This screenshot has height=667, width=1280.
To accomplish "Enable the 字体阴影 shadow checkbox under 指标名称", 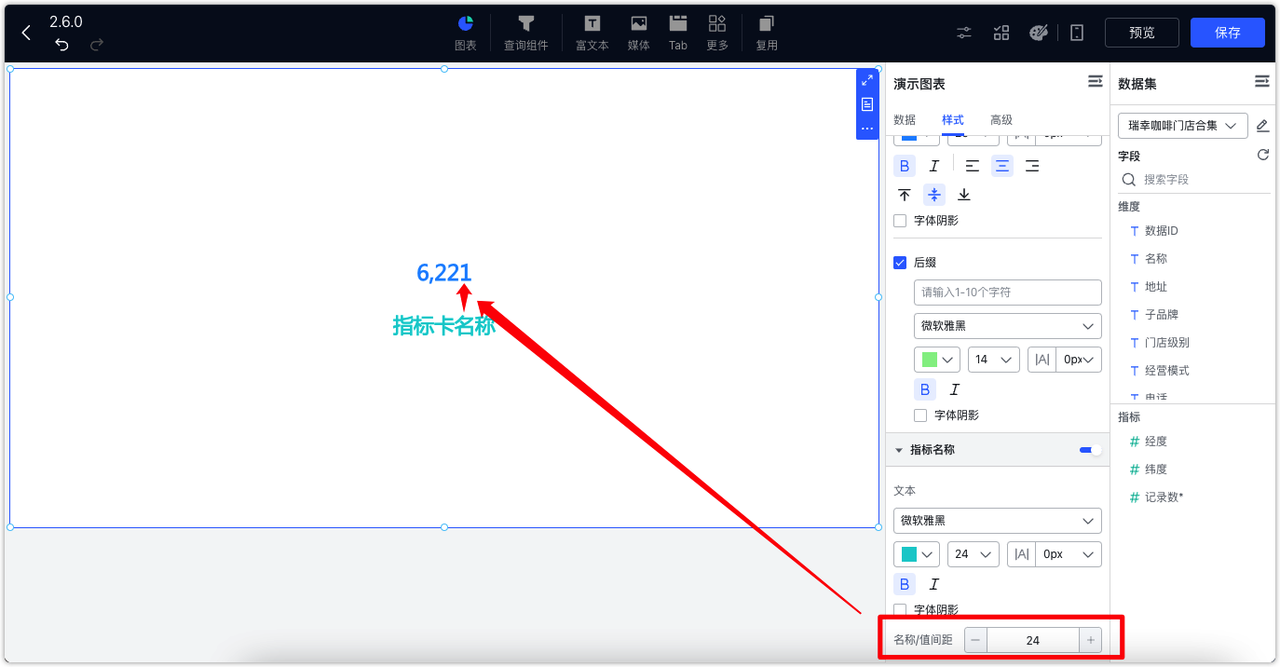I will tap(899, 609).
